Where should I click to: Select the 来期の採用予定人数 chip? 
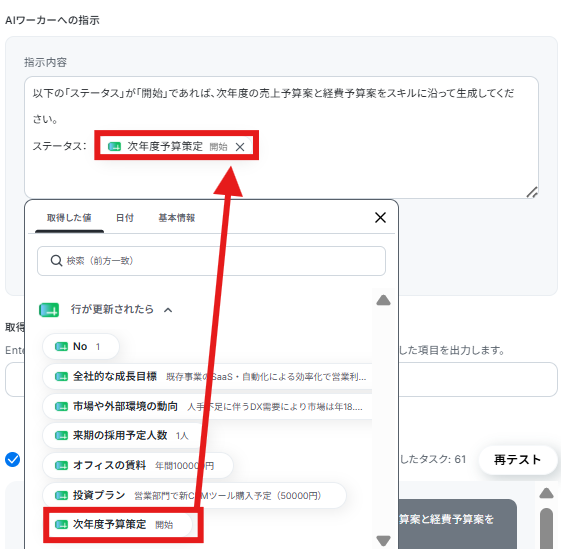[123, 436]
